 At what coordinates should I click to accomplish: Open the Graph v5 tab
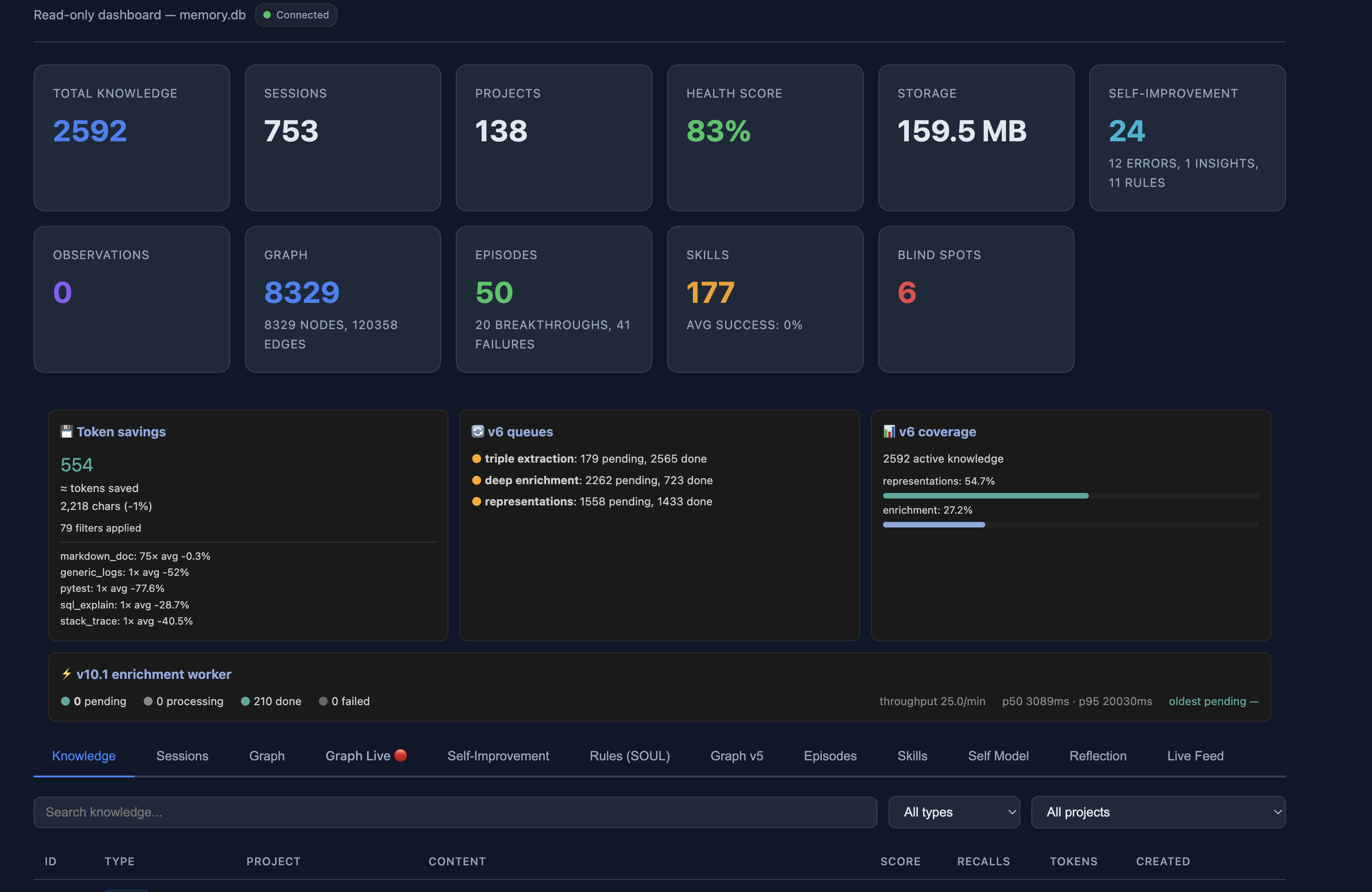pos(737,756)
